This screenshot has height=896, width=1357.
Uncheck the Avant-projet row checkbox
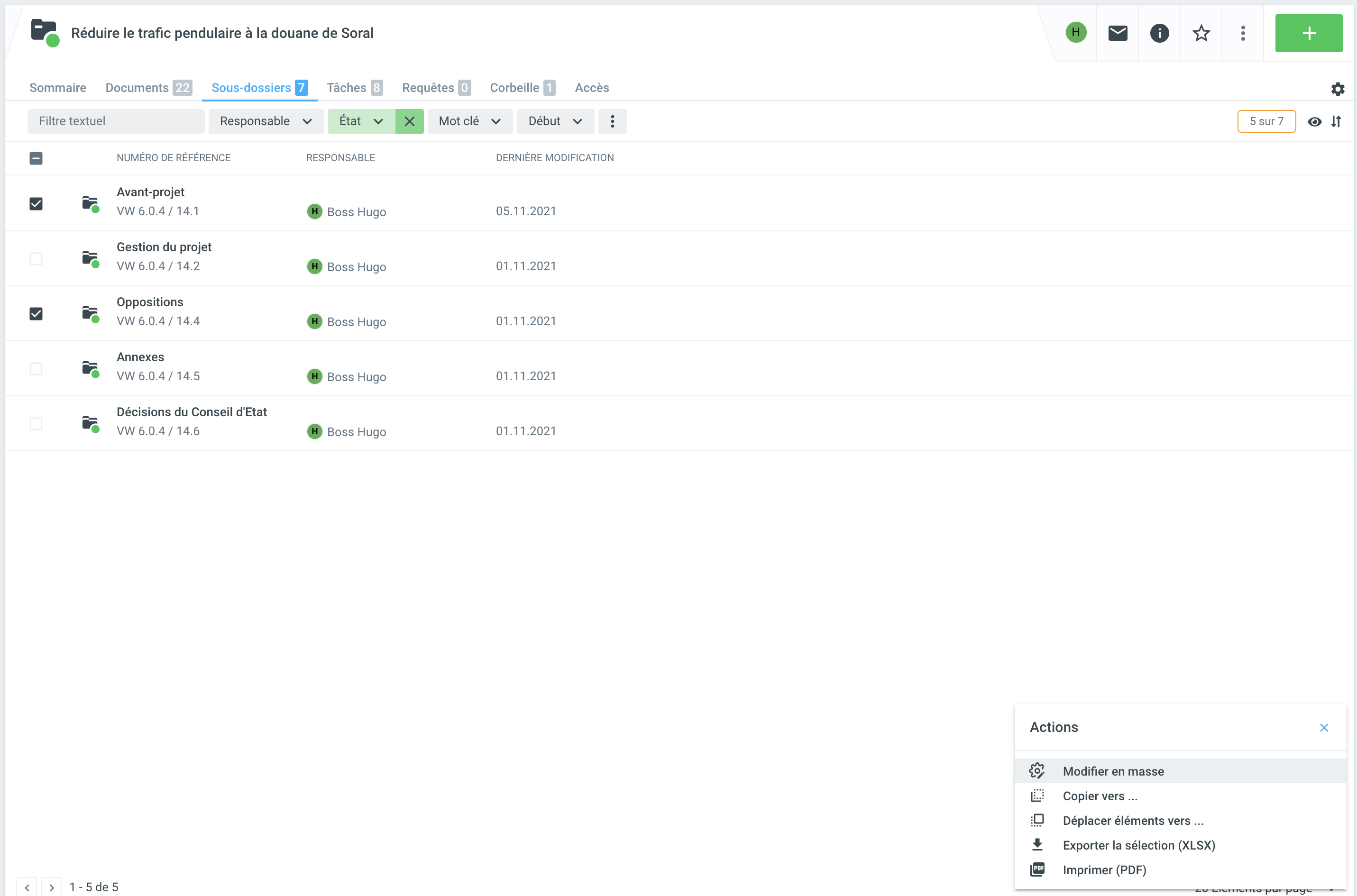[36, 204]
